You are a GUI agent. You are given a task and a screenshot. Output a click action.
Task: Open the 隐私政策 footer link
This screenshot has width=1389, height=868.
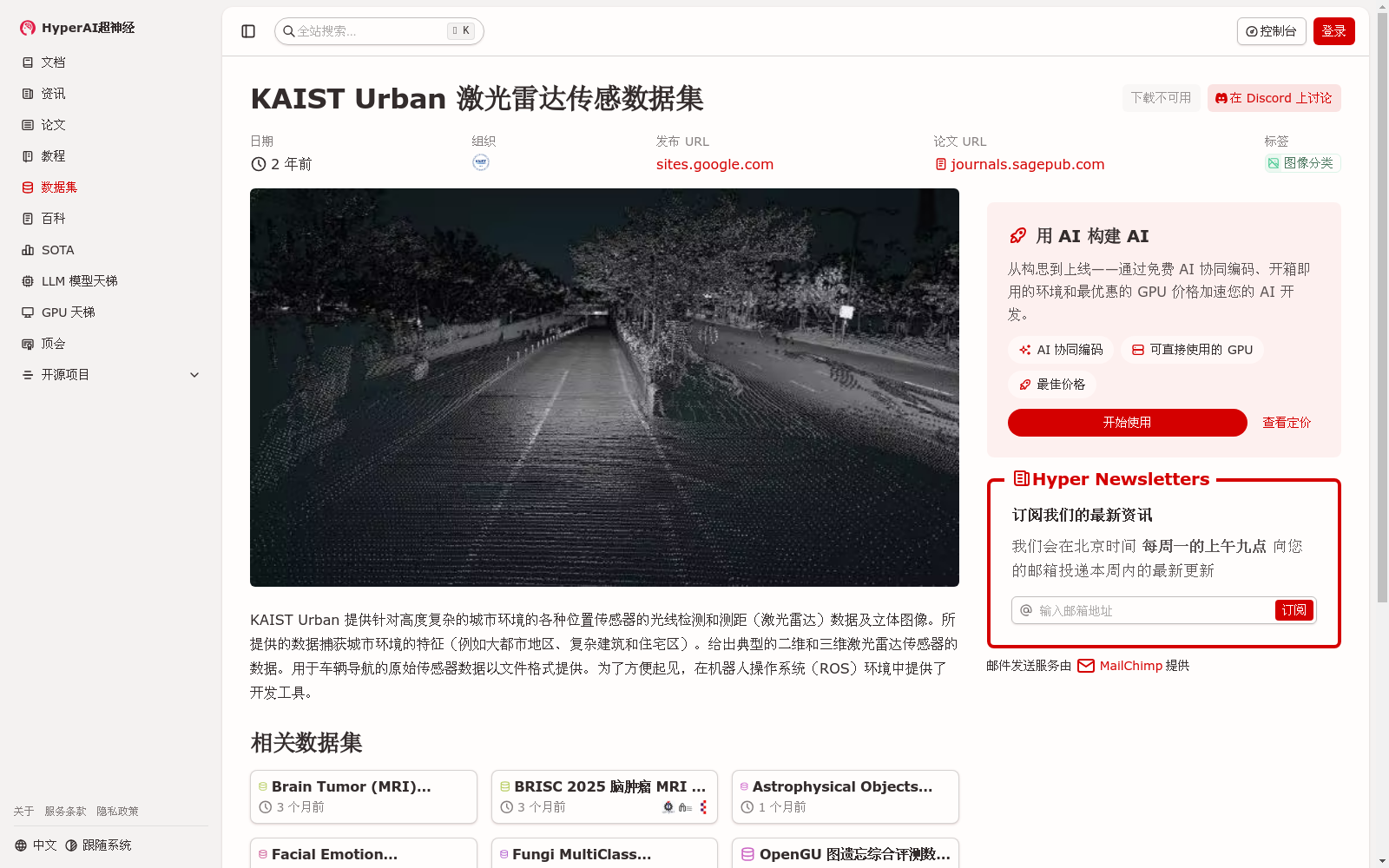coord(117,812)
